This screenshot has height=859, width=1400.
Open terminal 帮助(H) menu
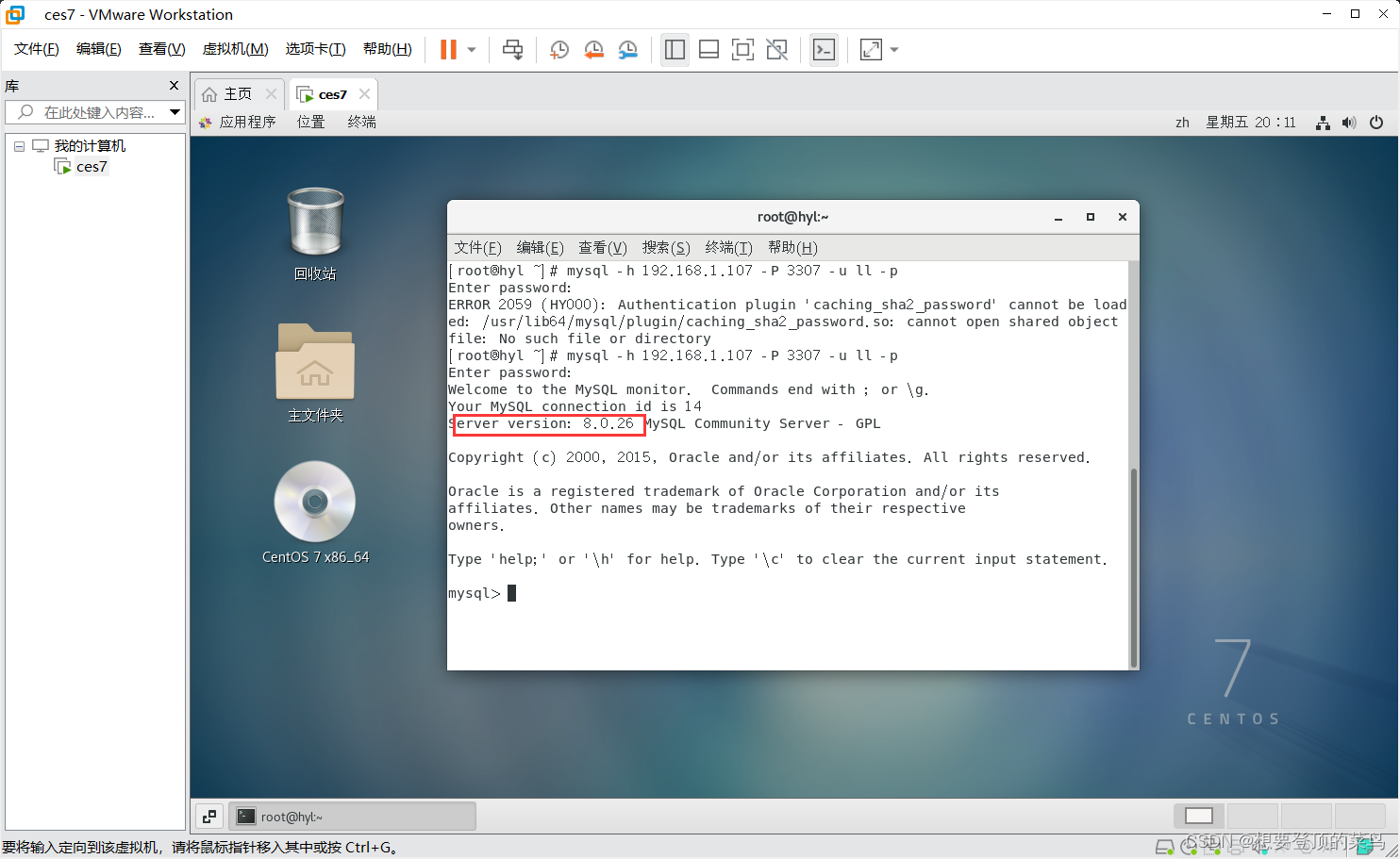coord(792,248)
